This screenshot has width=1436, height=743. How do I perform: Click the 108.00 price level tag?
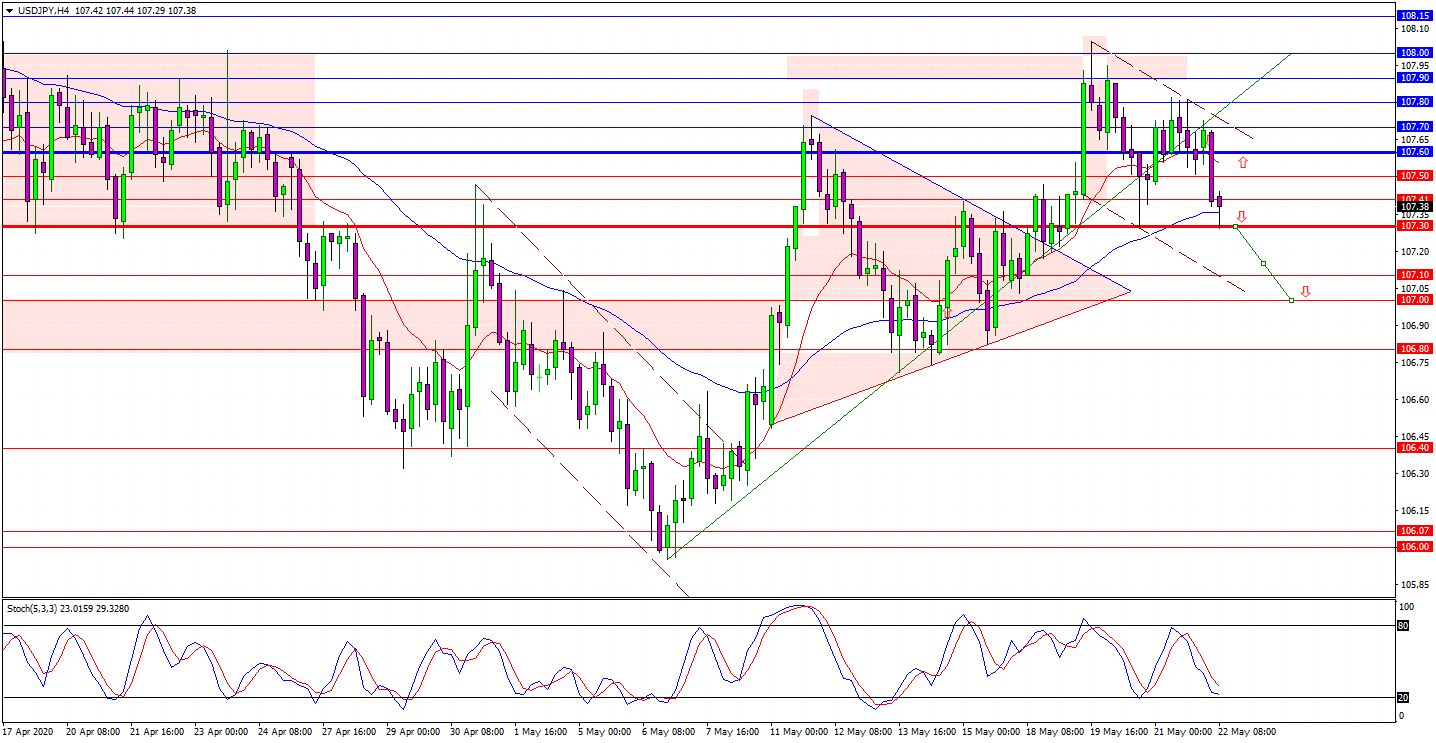[x=1415, y=53]
